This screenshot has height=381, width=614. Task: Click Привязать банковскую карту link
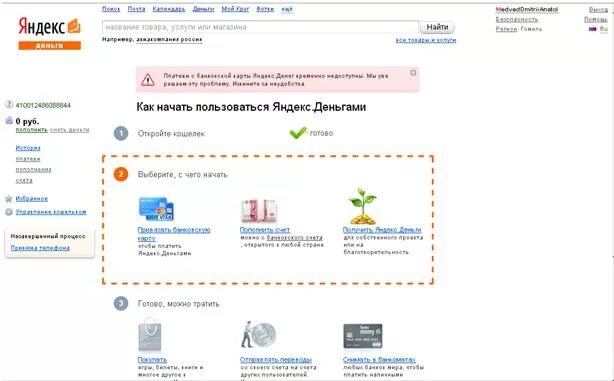click(174, 234)
